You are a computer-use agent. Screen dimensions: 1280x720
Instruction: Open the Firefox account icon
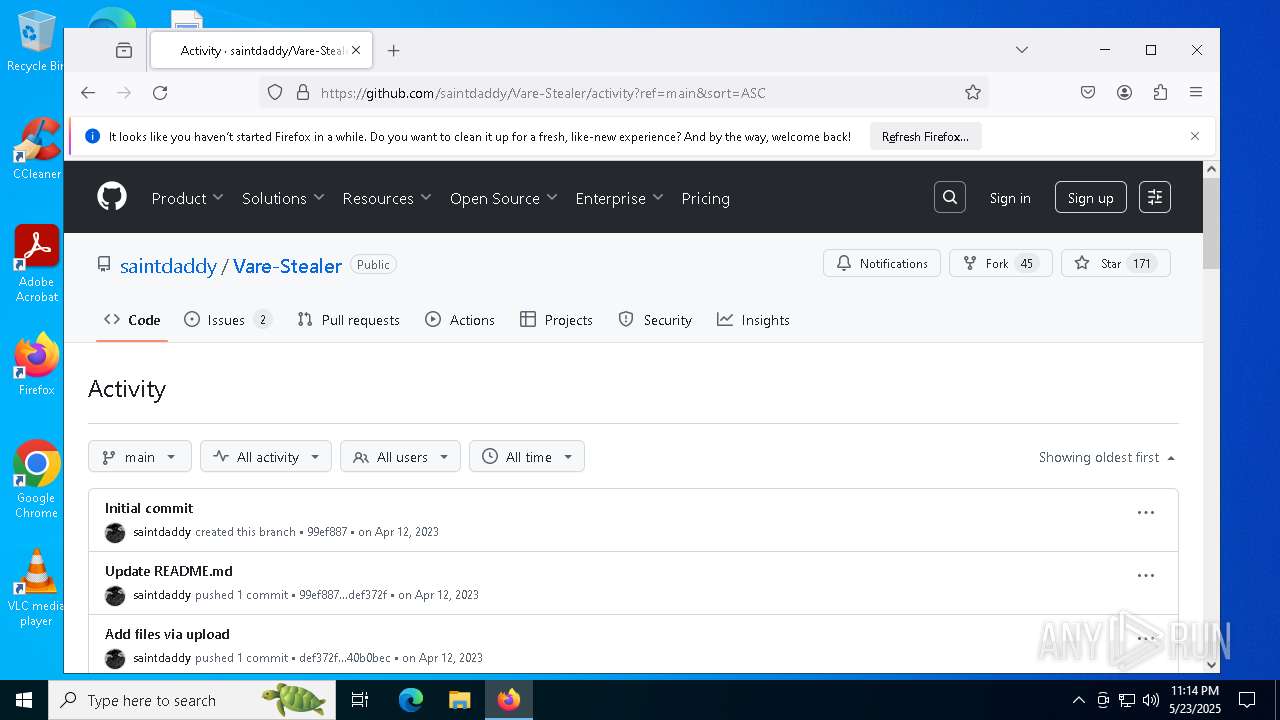[x=1124, y=93]
